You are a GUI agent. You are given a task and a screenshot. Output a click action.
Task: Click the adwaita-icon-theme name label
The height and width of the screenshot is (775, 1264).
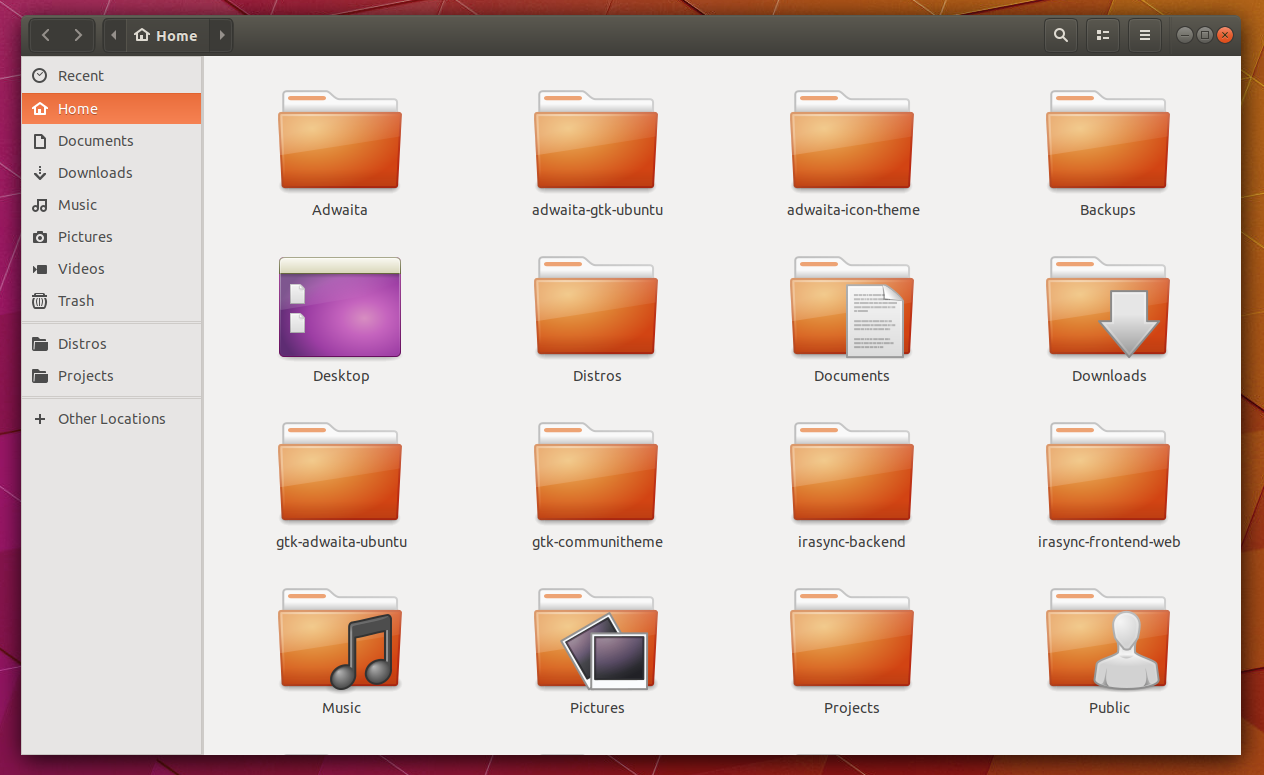(853, 210)
